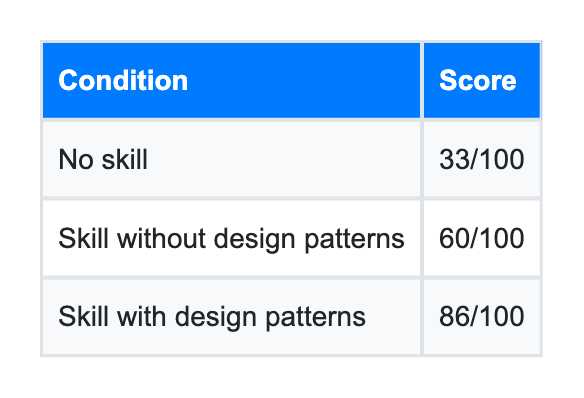Click the word 'No' in the first data row

click(76, 159)
